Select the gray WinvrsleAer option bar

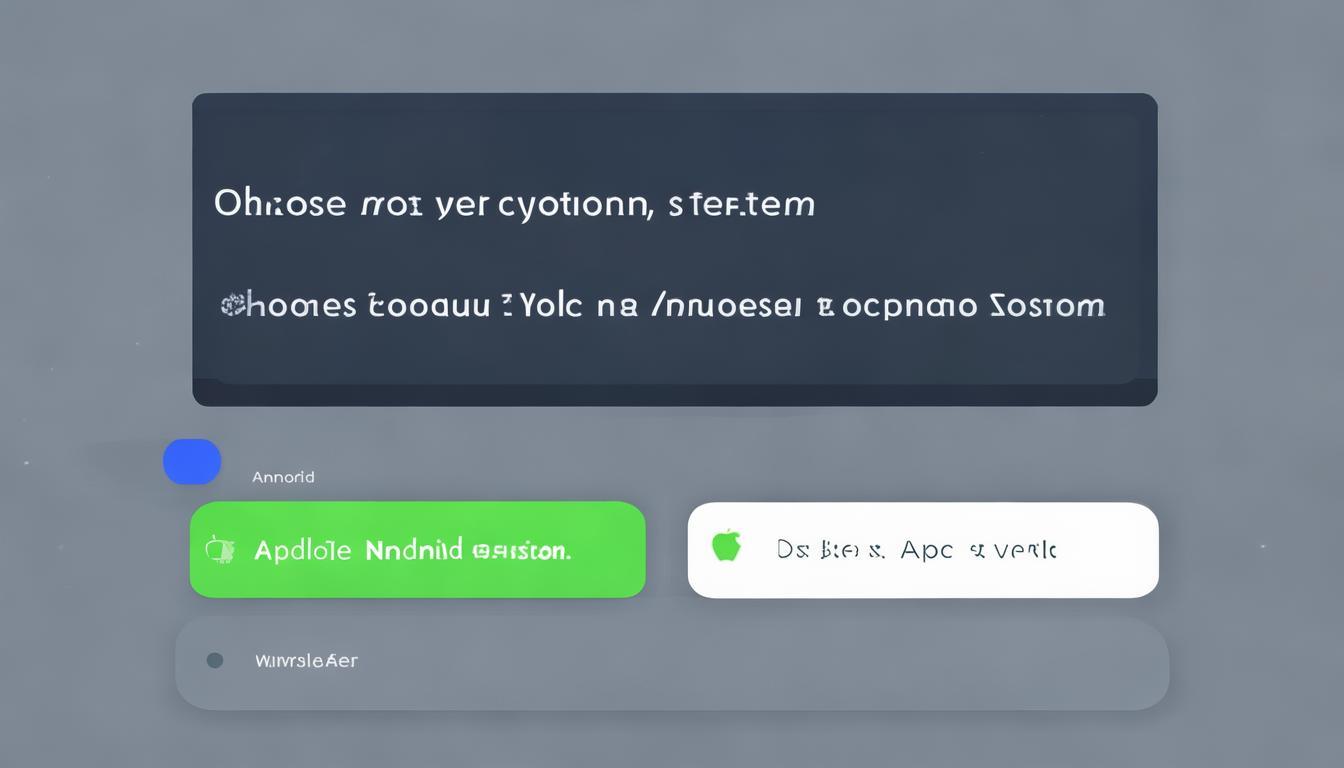(x=672, y=663)
